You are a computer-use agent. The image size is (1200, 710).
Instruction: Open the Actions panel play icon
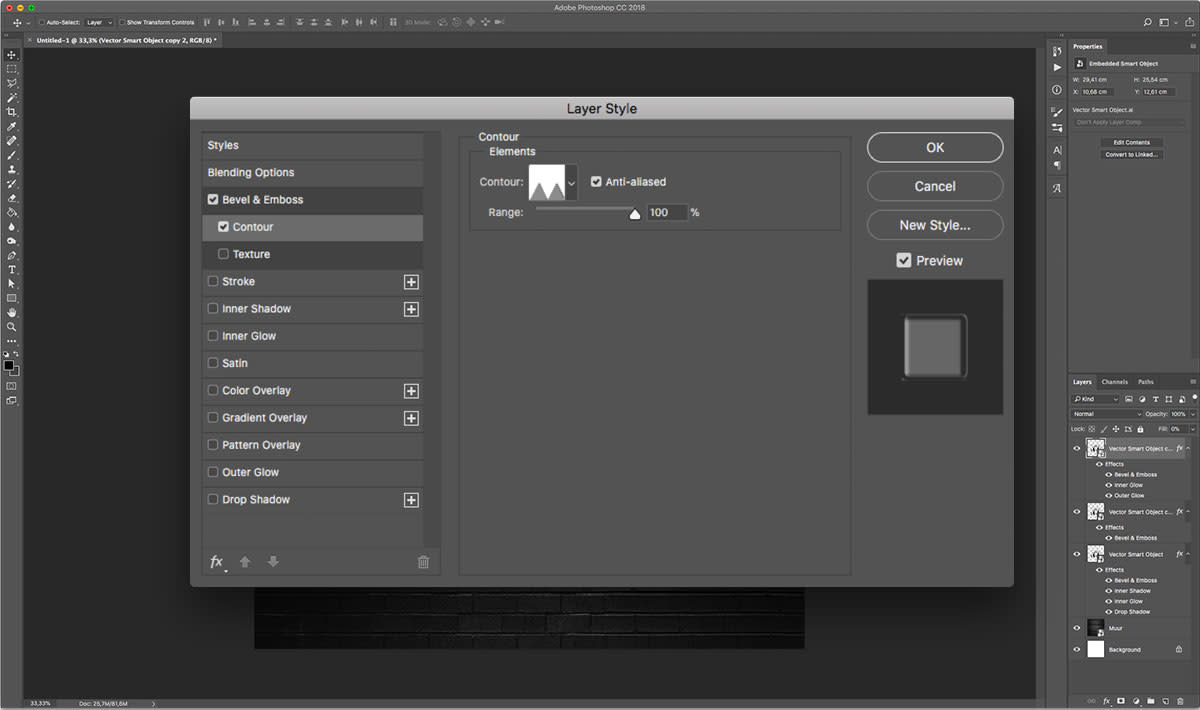coord(1057,67)
